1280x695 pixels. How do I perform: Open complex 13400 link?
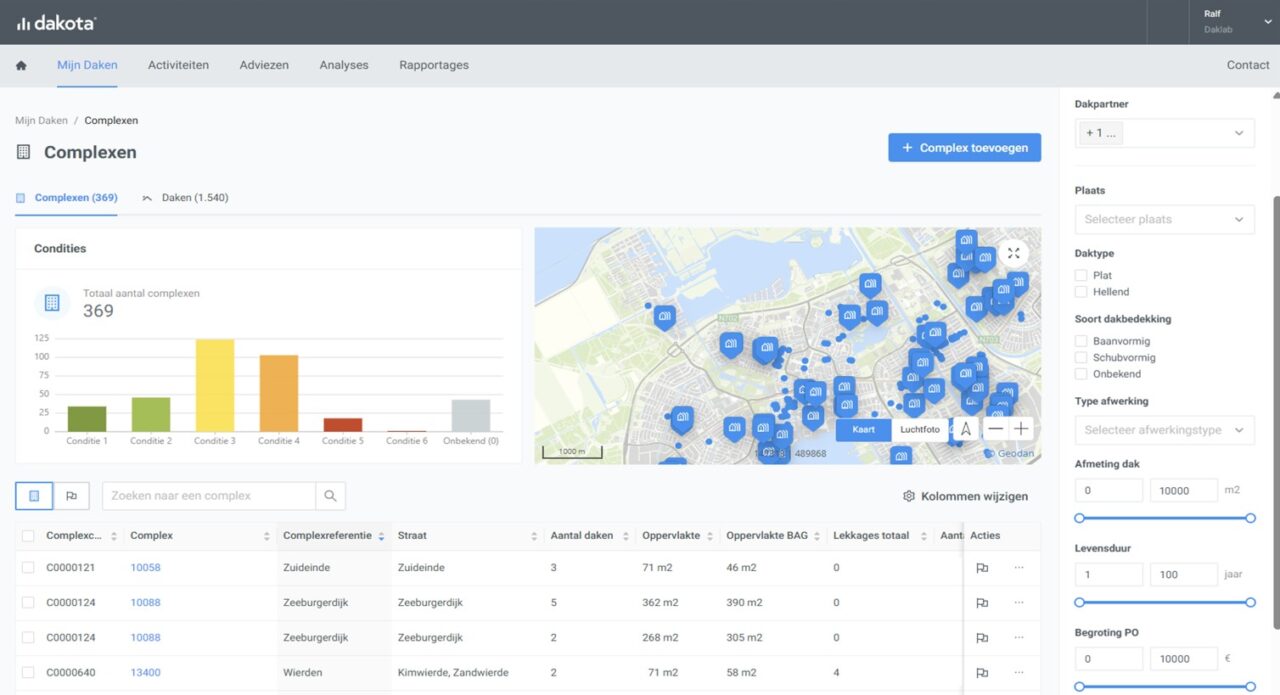145,673
